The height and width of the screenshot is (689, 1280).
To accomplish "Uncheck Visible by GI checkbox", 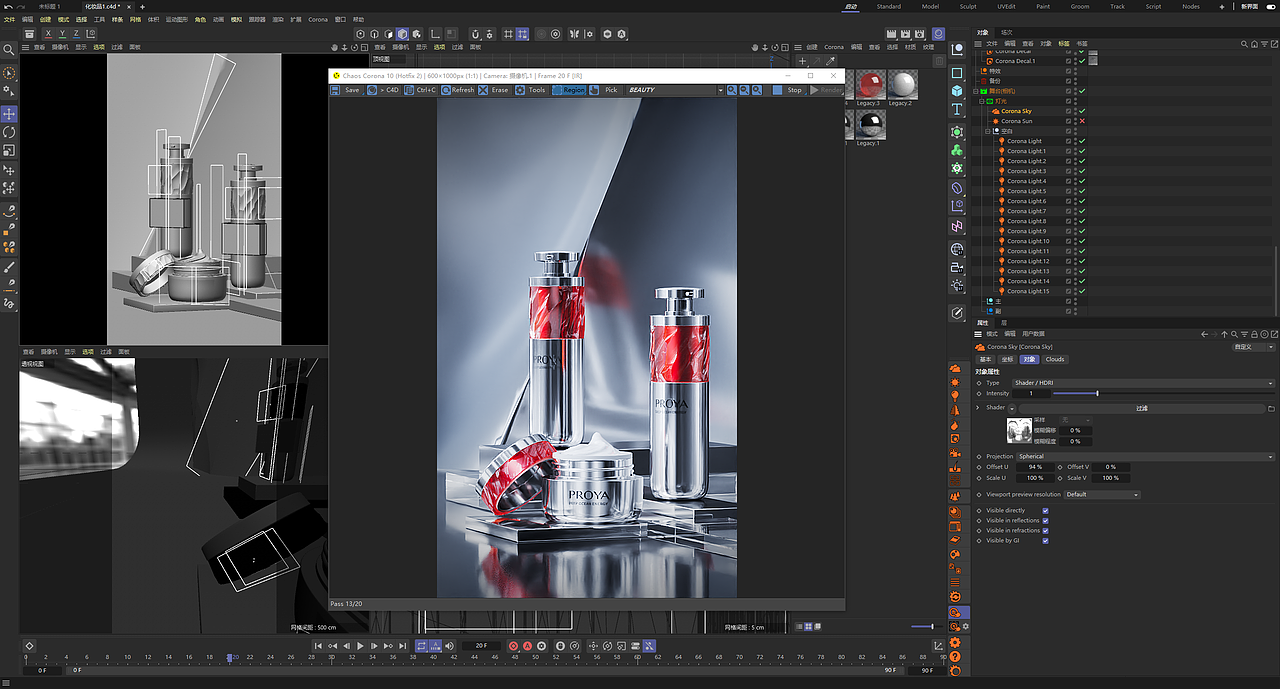I will (1045, 541).
